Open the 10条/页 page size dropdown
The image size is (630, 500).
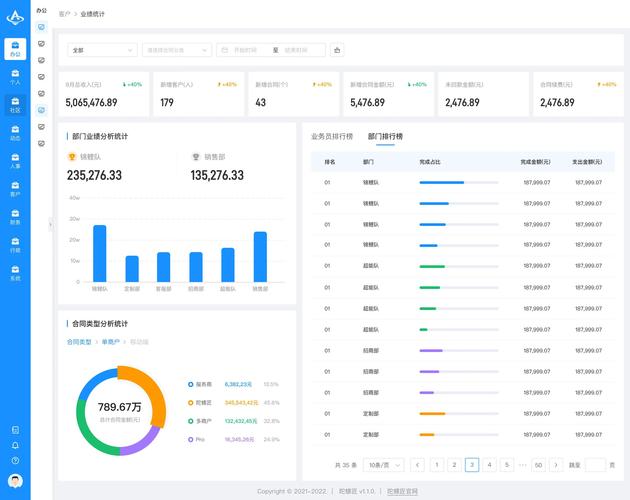click(384, 465)
